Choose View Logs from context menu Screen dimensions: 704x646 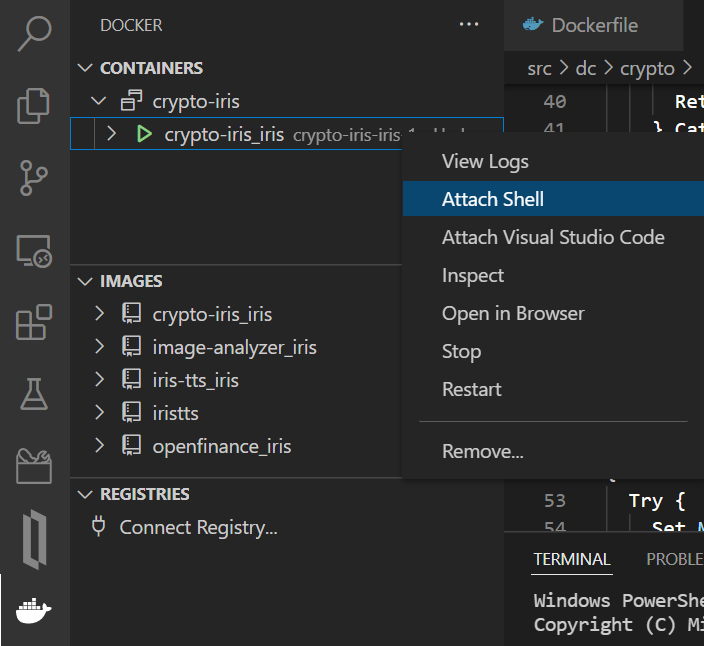pyautogui.click(x=553, y=162)
